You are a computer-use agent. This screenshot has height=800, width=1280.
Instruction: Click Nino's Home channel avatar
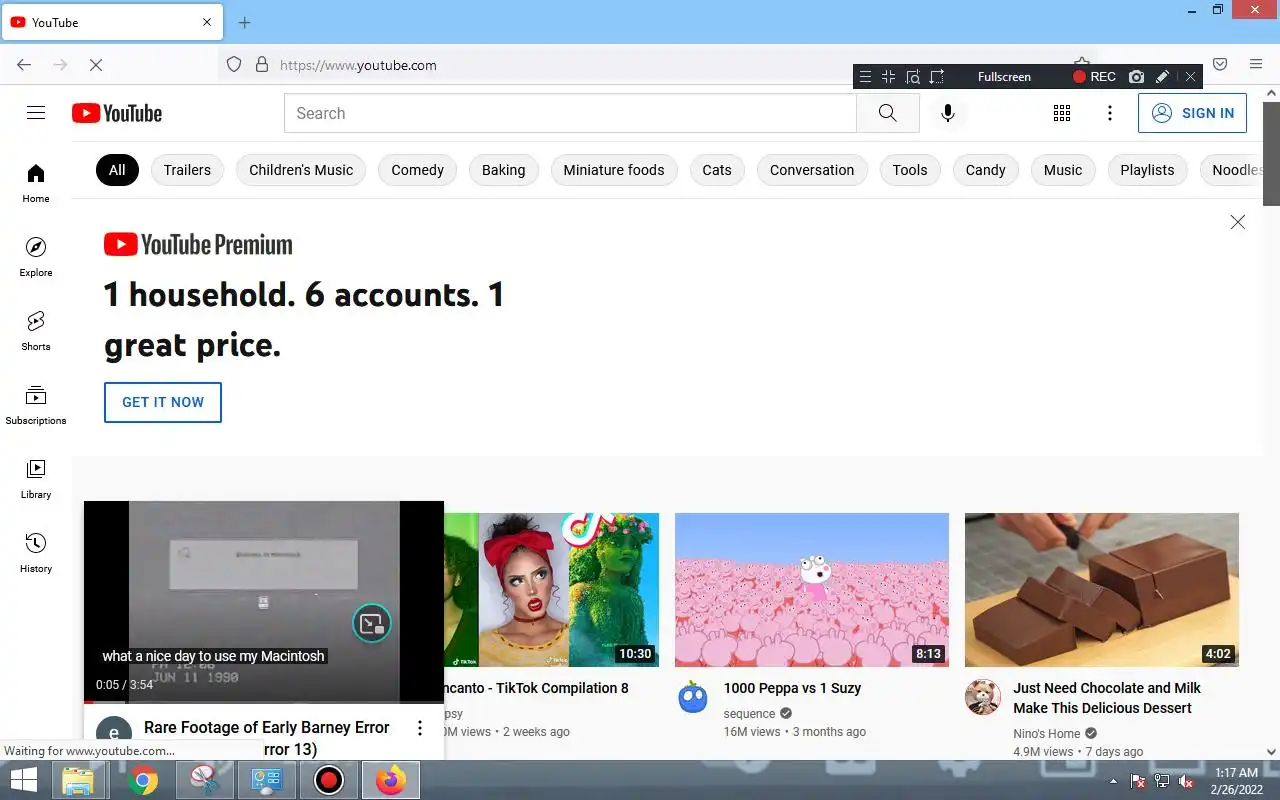pyautogui.click(x=983, y=697)
